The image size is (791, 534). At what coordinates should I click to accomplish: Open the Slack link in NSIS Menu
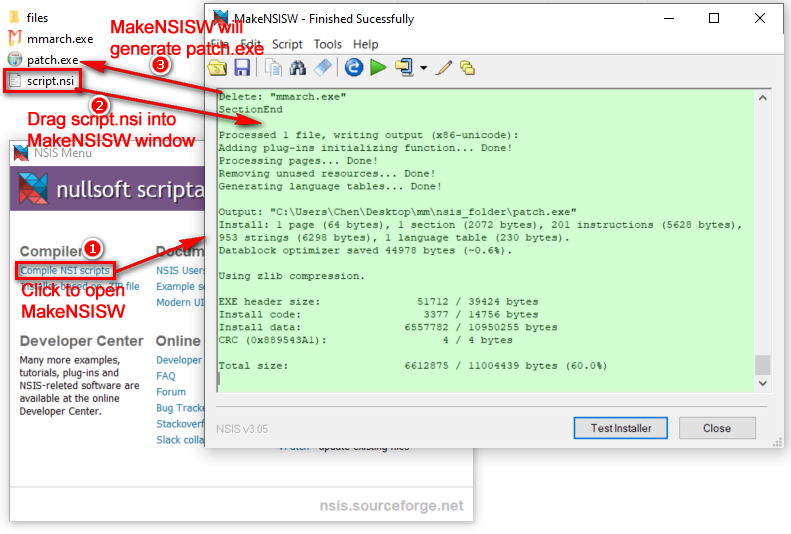[180, 440]
